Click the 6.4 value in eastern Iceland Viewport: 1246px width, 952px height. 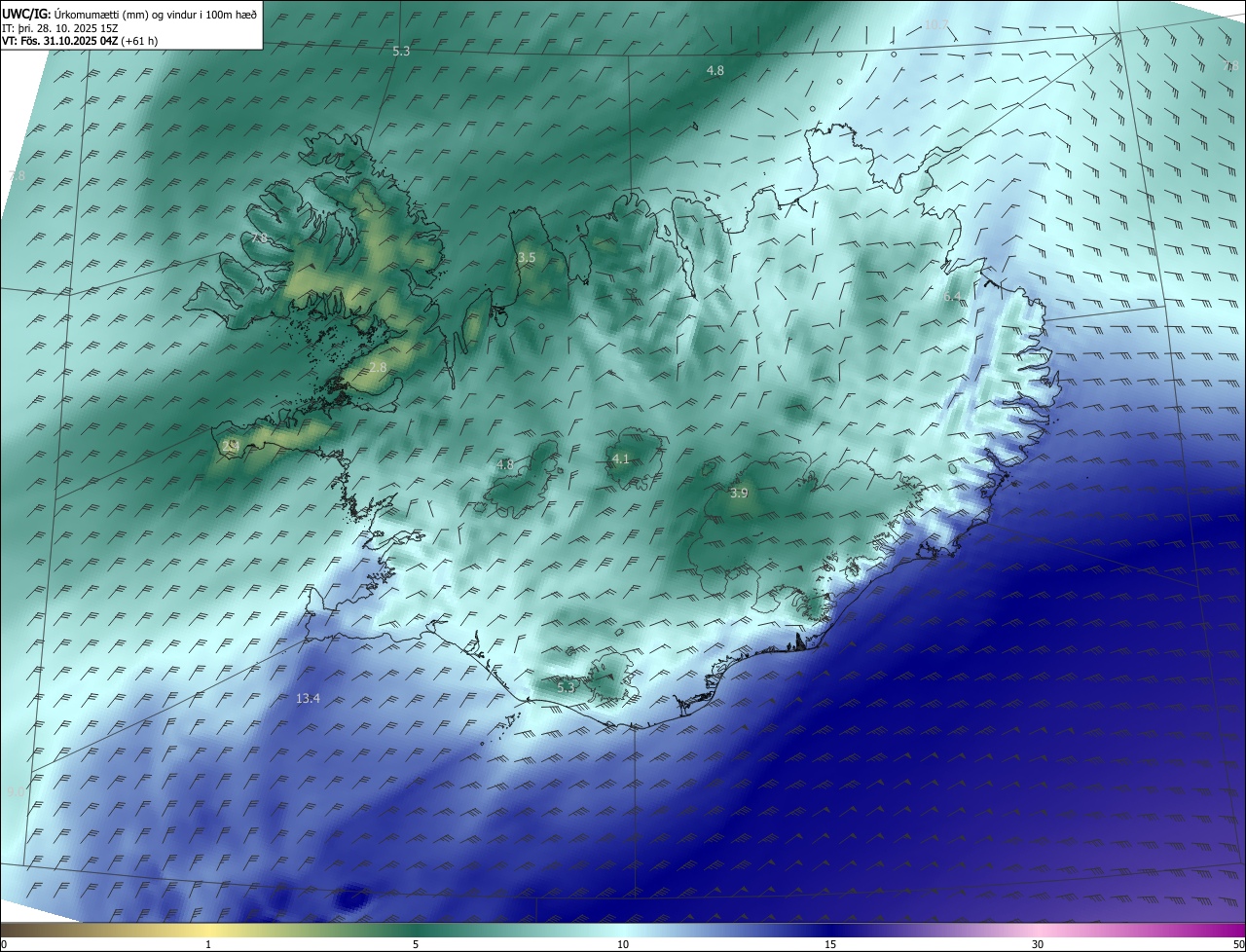click(952, 296)
